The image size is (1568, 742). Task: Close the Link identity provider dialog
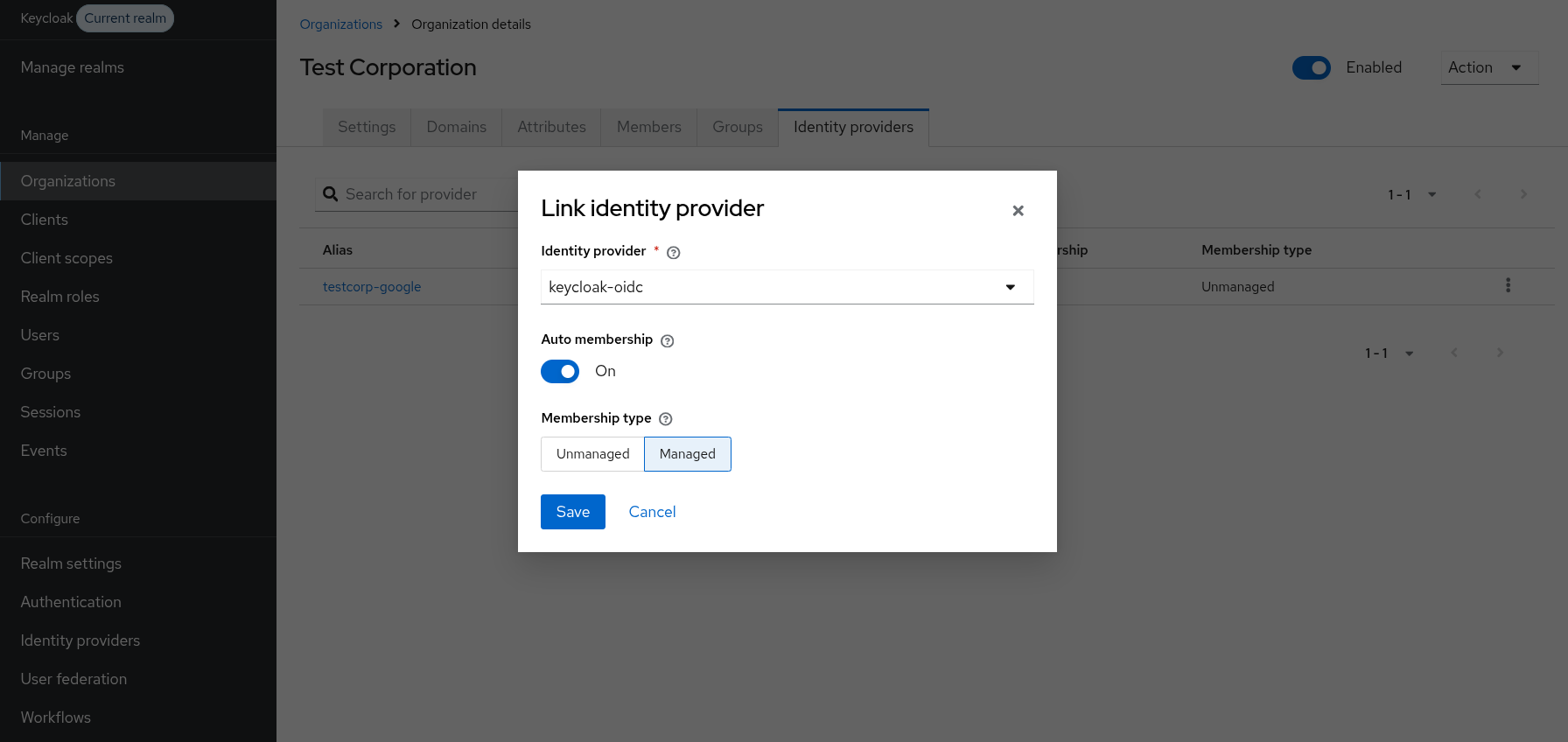1018,211
